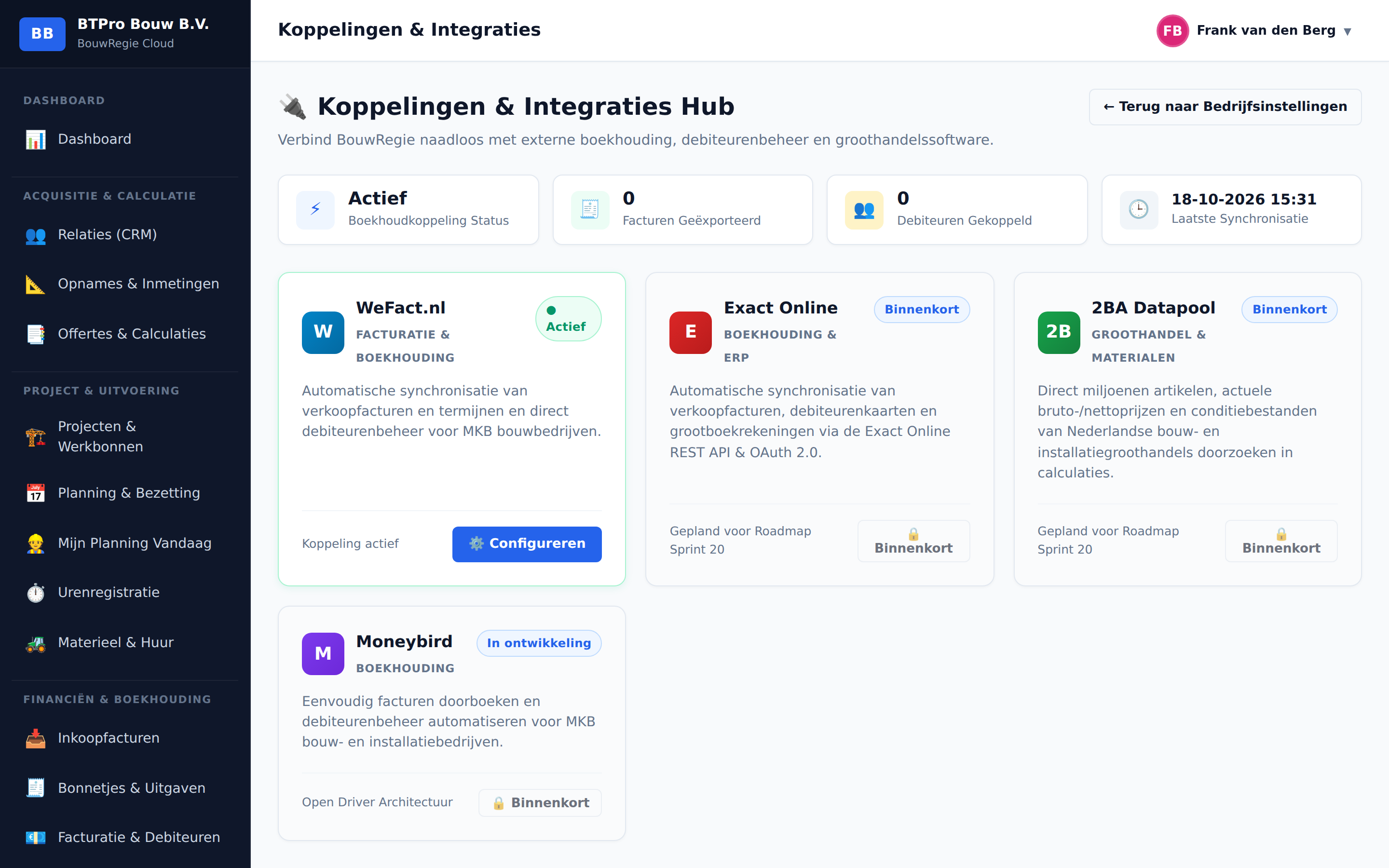
Task: Click the Debiteuren Gekoppeld people icon
Action: coord(864,210)
